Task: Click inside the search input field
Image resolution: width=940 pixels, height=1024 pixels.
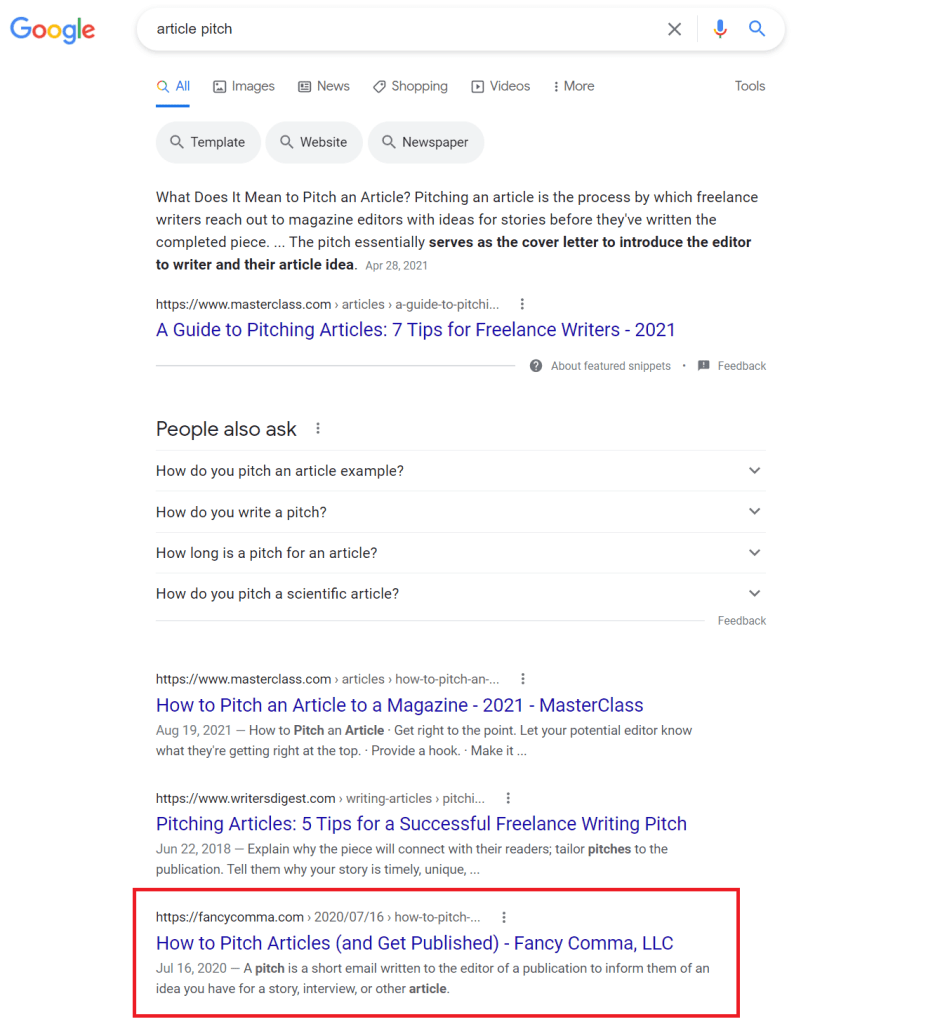Action: pyautogui.click(x=400, y=29)
